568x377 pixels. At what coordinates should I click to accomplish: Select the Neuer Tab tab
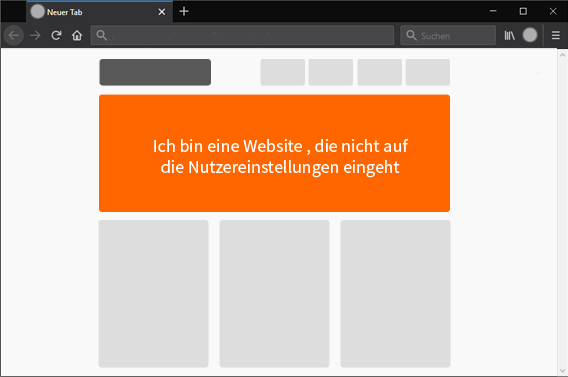[100, 12]
